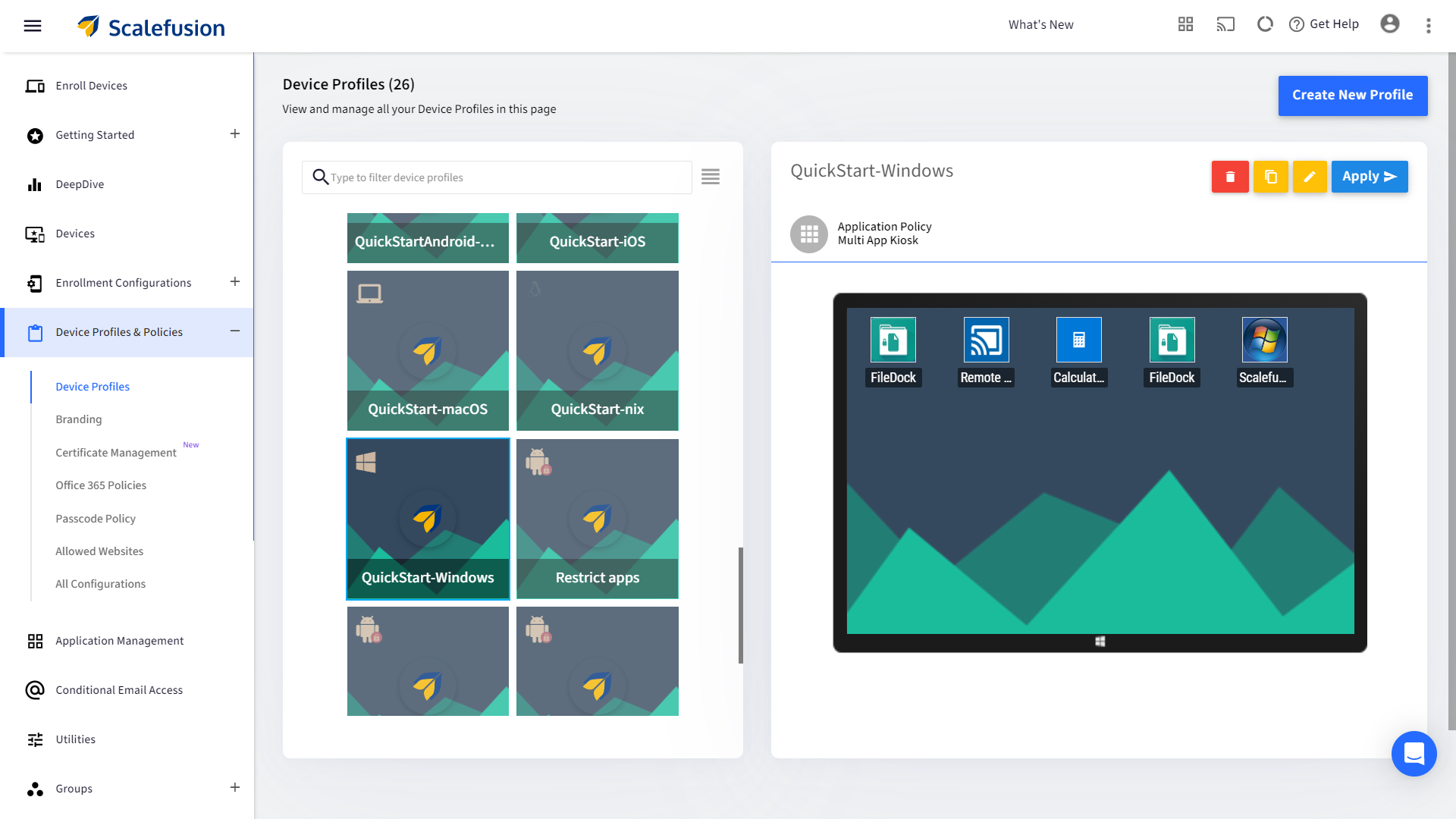Screen dimensions: 1456x819
Task: Select Device Profiles submenu item
Action: click(x=93, y=387)
